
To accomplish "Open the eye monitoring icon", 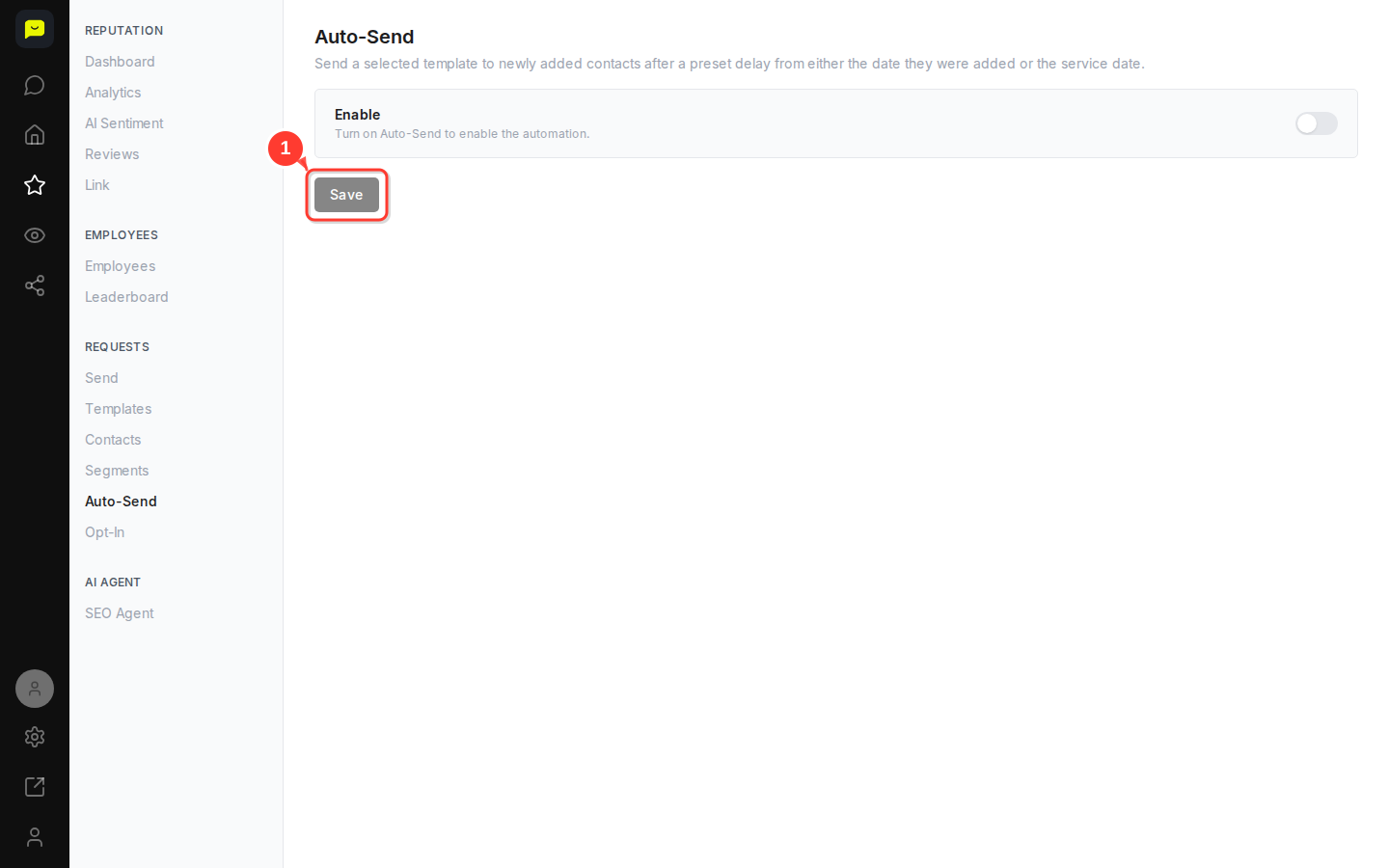I will (x=35, y=235).
